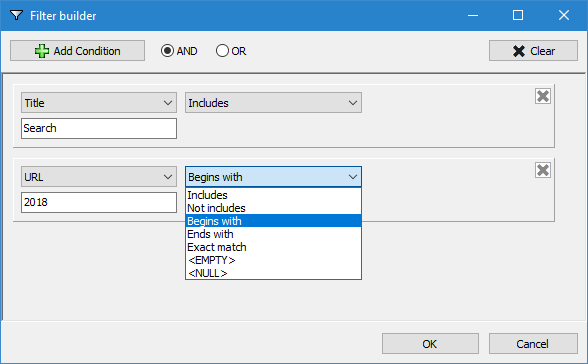Remove the URL condition with X icon
The image size is (588, 364).
(x=543, y=170)
